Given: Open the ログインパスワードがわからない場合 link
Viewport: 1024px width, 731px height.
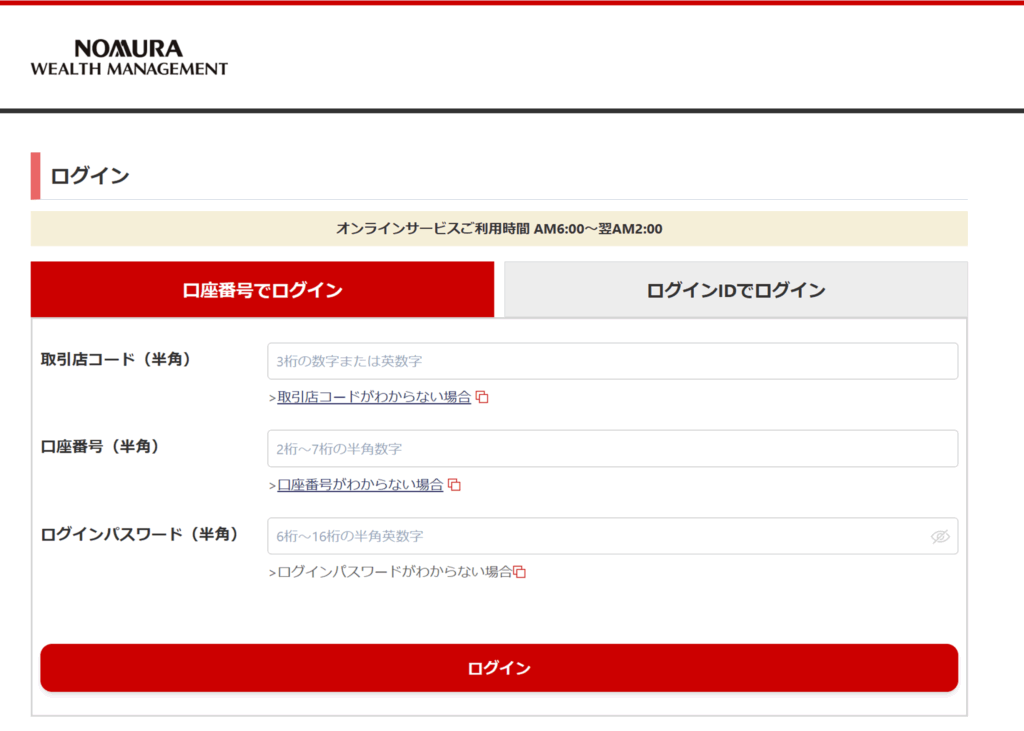Looking at the screenshot, I should pos(394,572).
